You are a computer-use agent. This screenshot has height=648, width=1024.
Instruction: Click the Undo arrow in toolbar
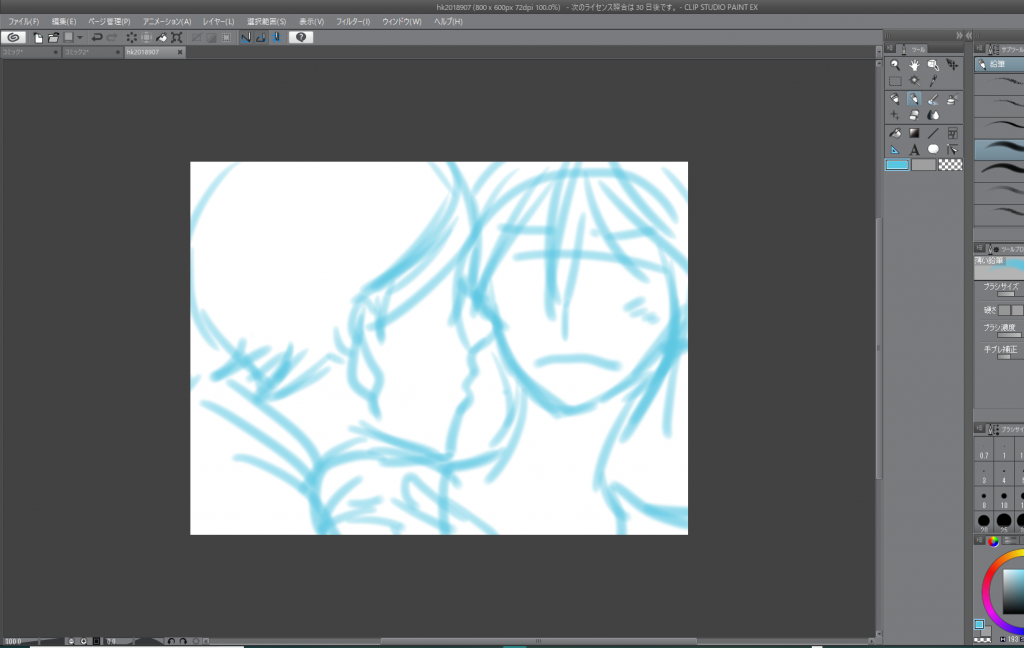pyautogui.click(x=97, y=37)
